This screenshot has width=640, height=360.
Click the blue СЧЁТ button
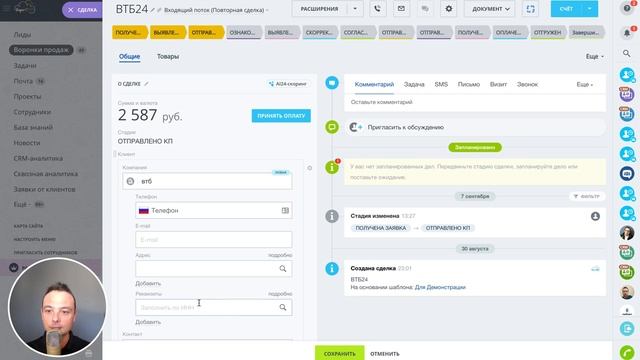coord(566,9)
